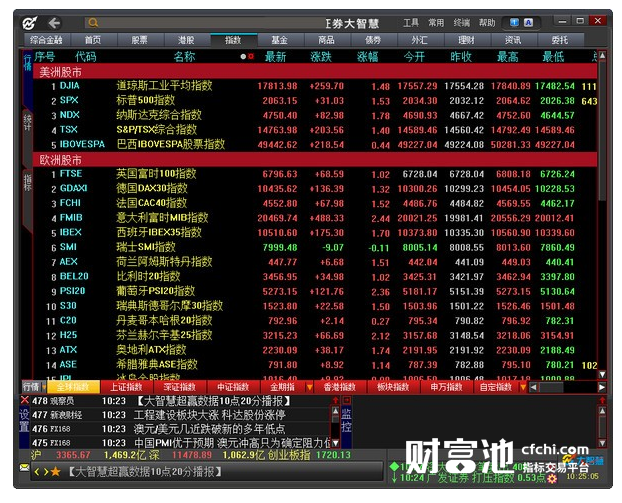622x503 pixels.
Task: Select the 申万指数 bottom tab
Action: (446, 387)
